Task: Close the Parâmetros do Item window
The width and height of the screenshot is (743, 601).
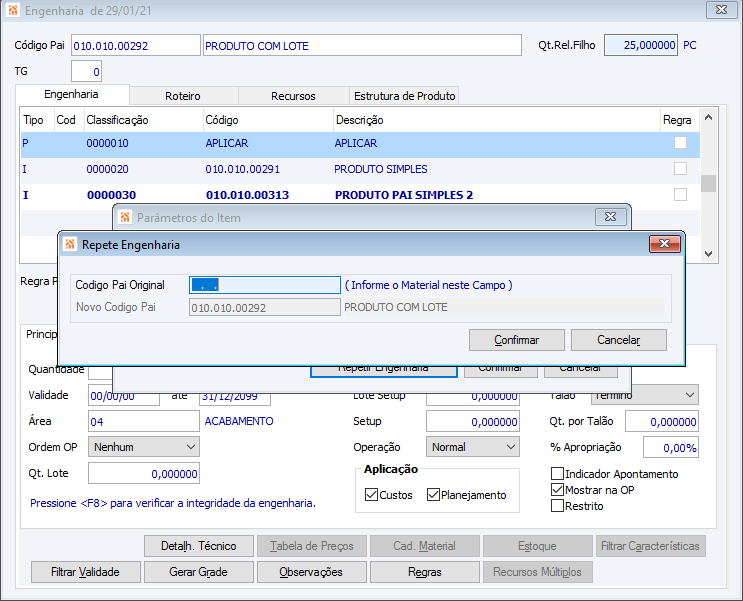Action: [610, 217]
